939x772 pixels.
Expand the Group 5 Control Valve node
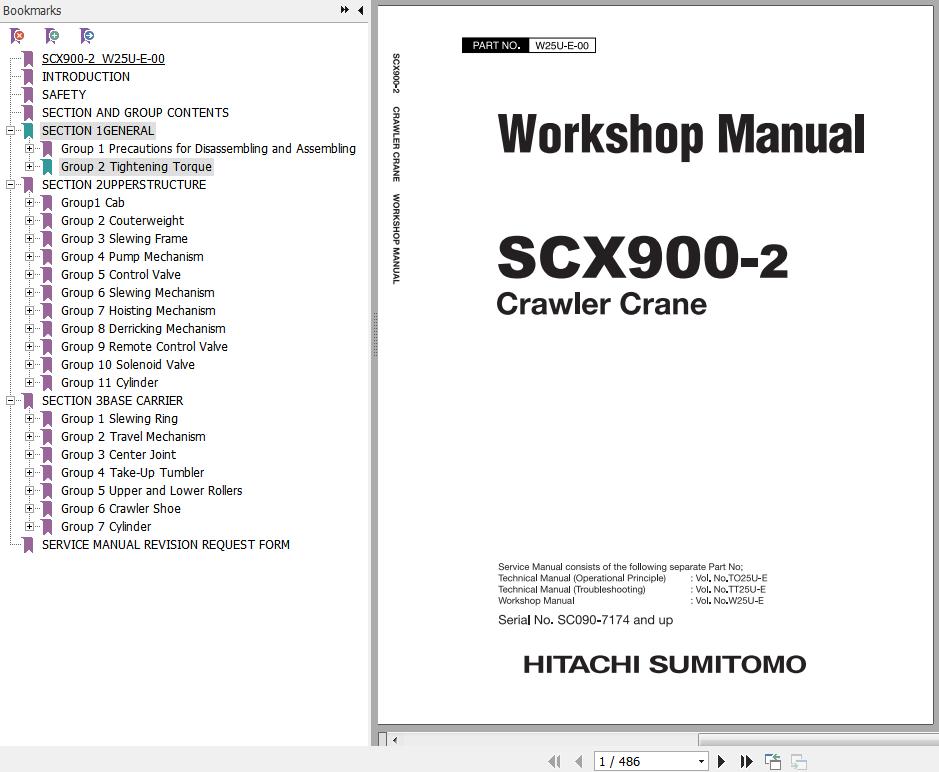click(29, 274)
